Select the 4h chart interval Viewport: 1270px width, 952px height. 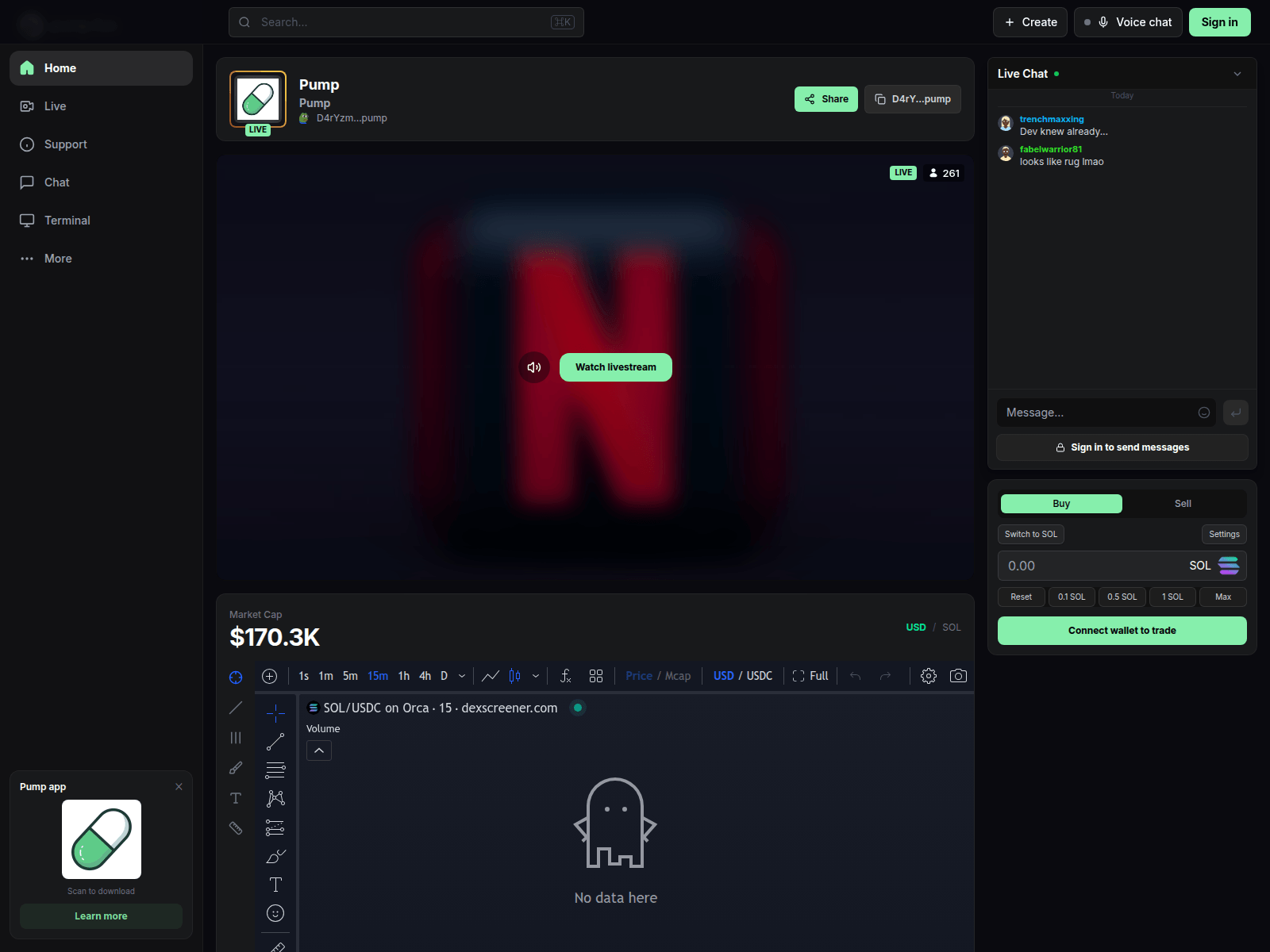point(425,676)
